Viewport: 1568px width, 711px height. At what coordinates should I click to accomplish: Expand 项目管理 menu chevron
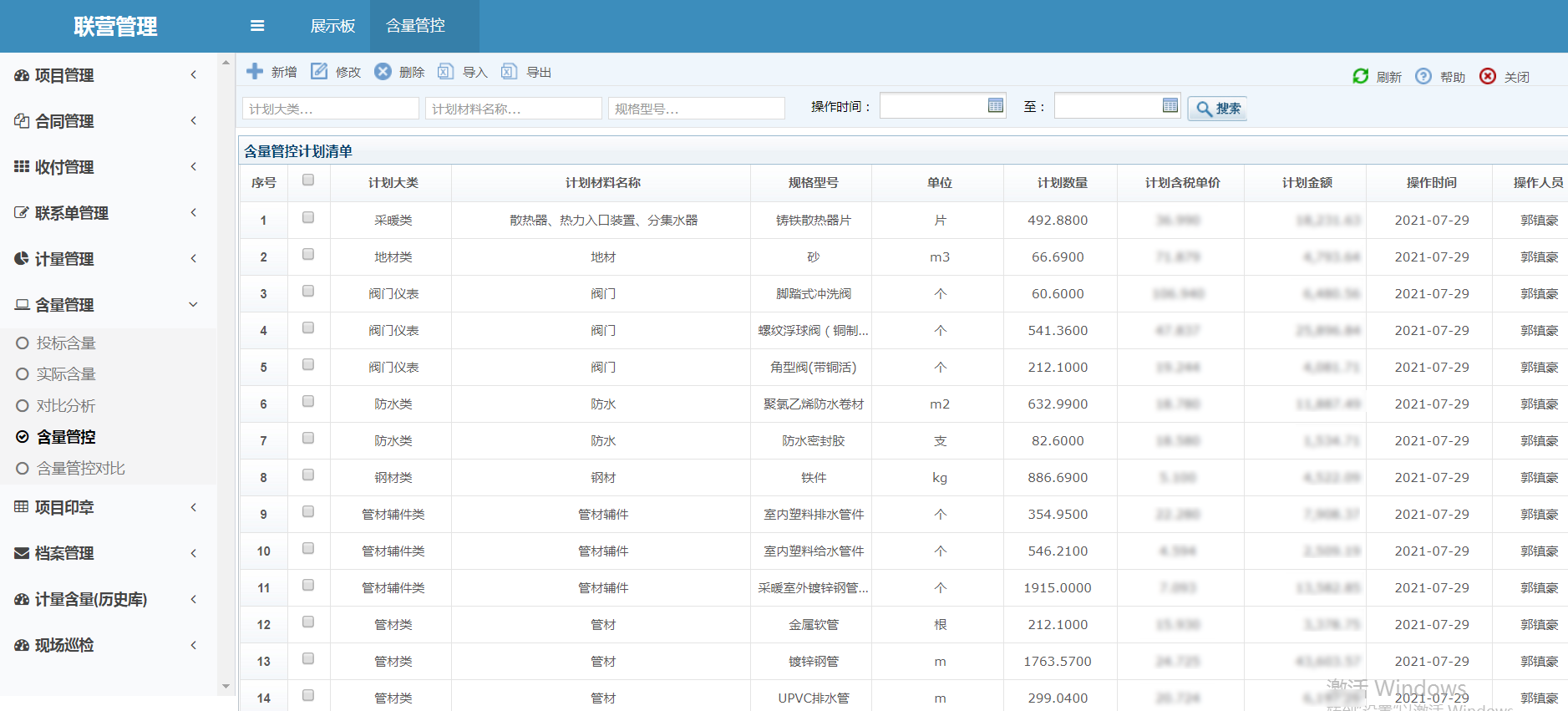194,75
